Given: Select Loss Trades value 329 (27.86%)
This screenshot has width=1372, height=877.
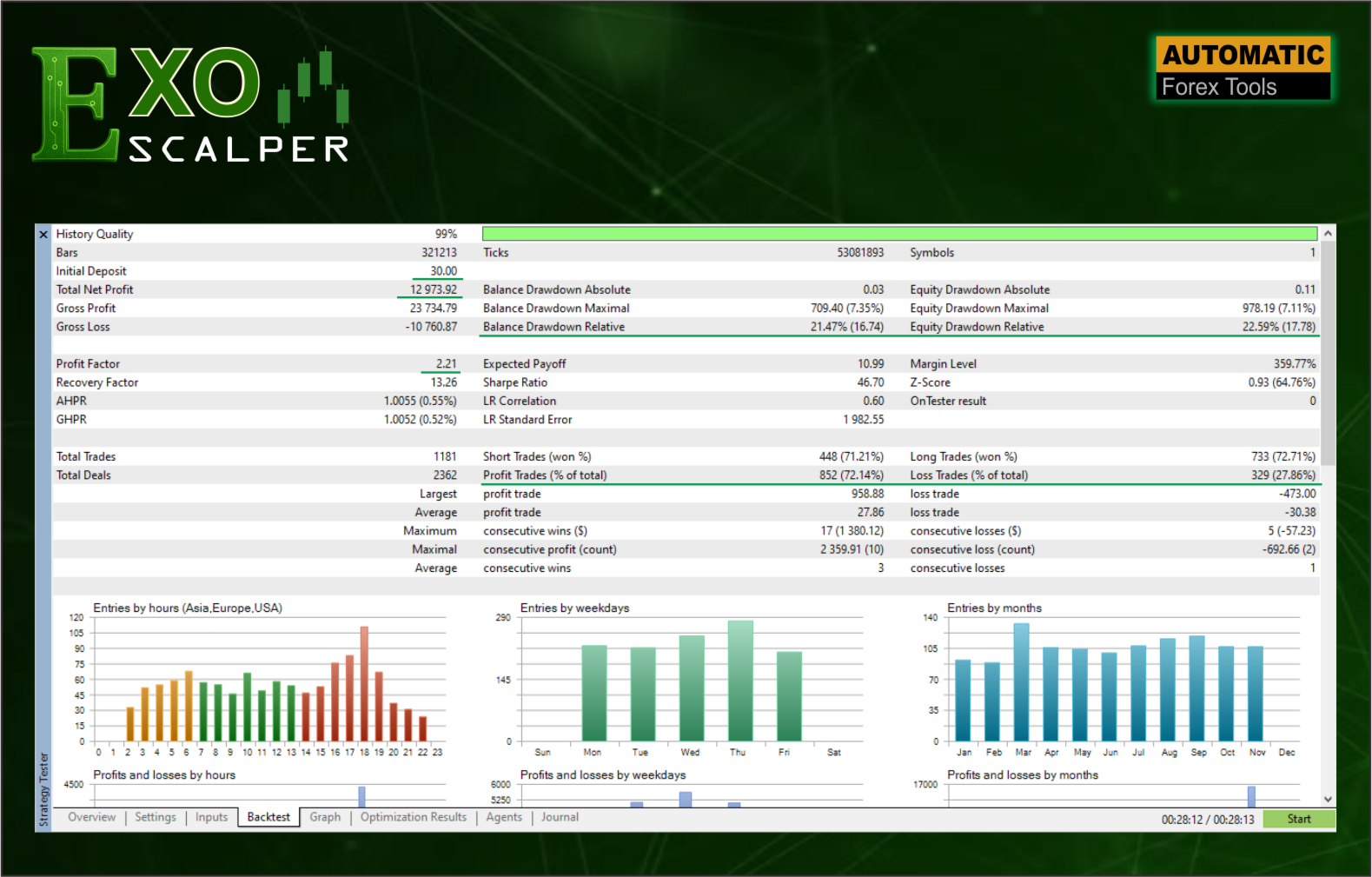Looking at the screenshot, I should (1283, 475).
